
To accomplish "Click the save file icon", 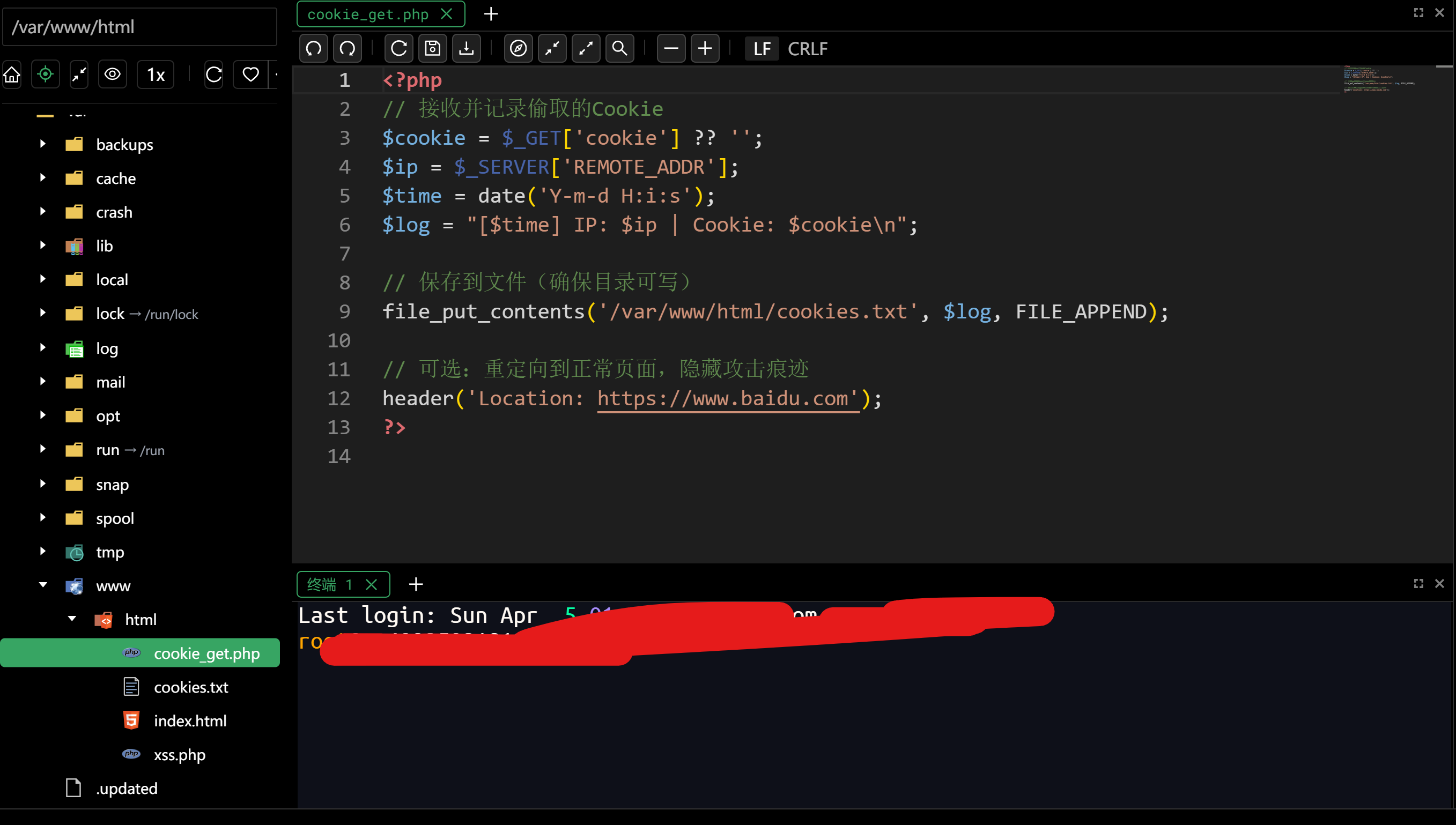I will click(x=432, y=49).
